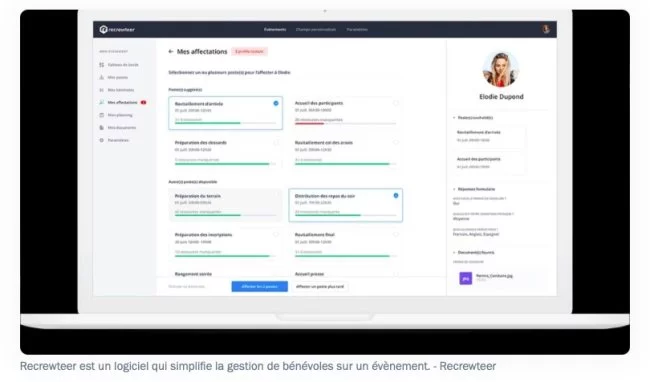Uncheck Distribution des repas du soir post
Screen dimensions: 650x382
(x=396, y=196)
